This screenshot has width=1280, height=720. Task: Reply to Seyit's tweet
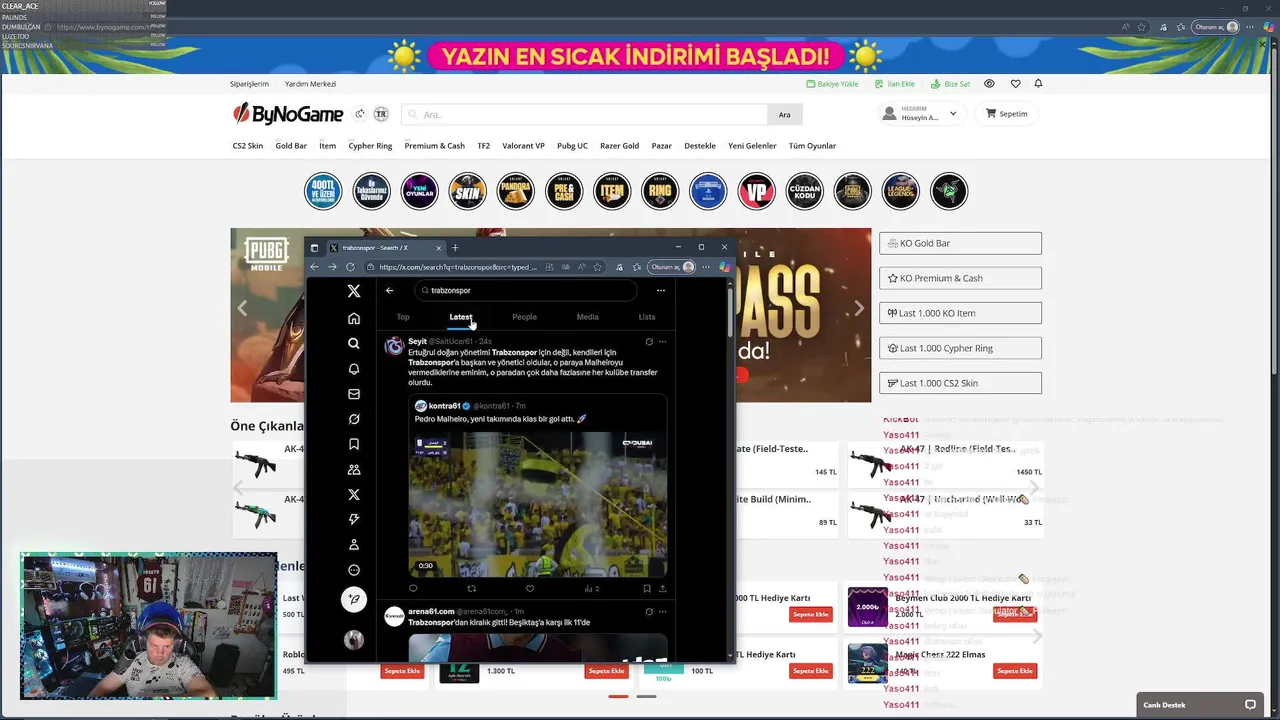[x=413, y=589]
